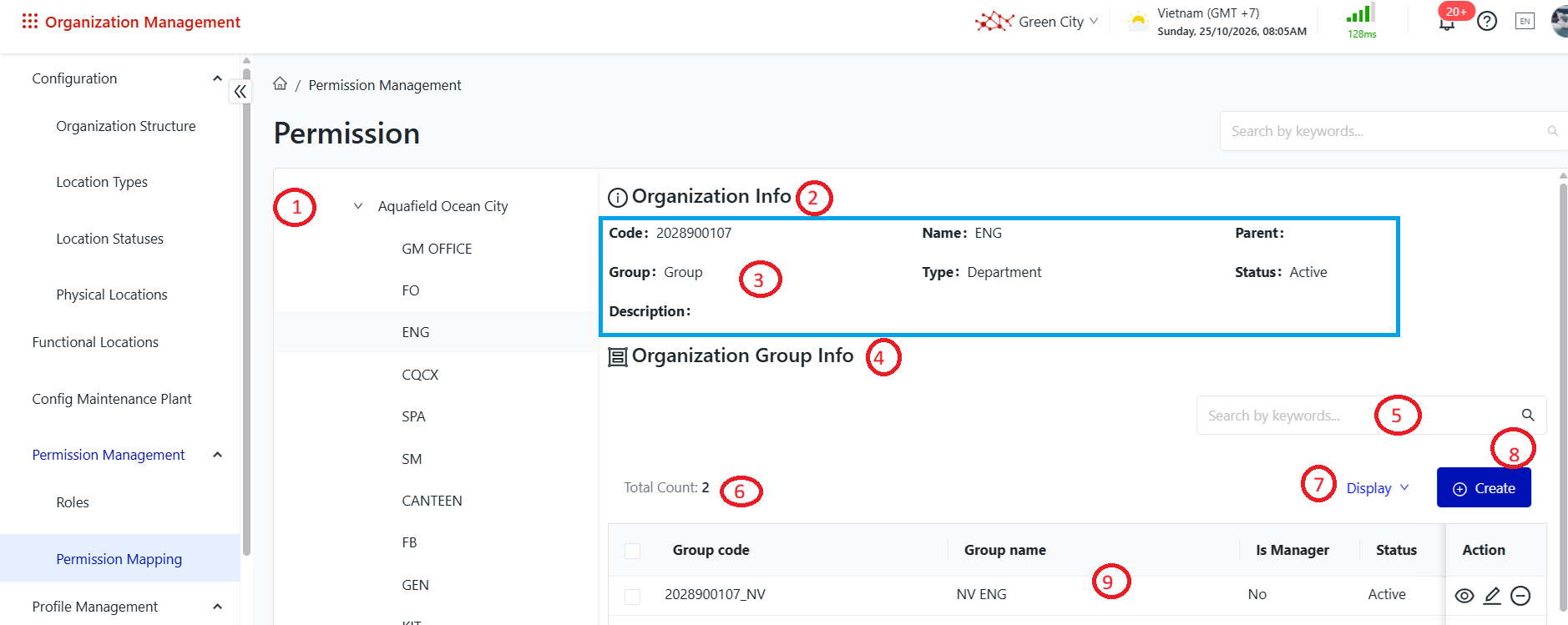Collapse the Aquafield Ocean City tree node

[358, 206]
